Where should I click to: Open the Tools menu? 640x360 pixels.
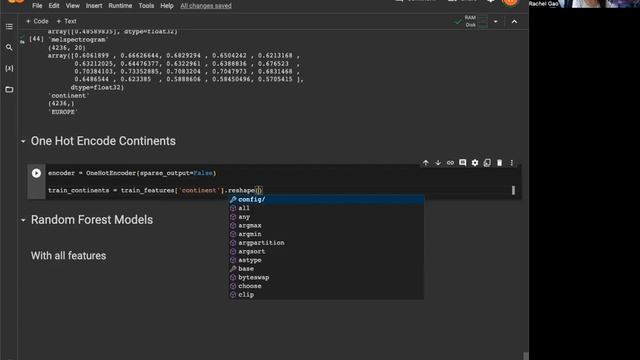tap(146, 6)
